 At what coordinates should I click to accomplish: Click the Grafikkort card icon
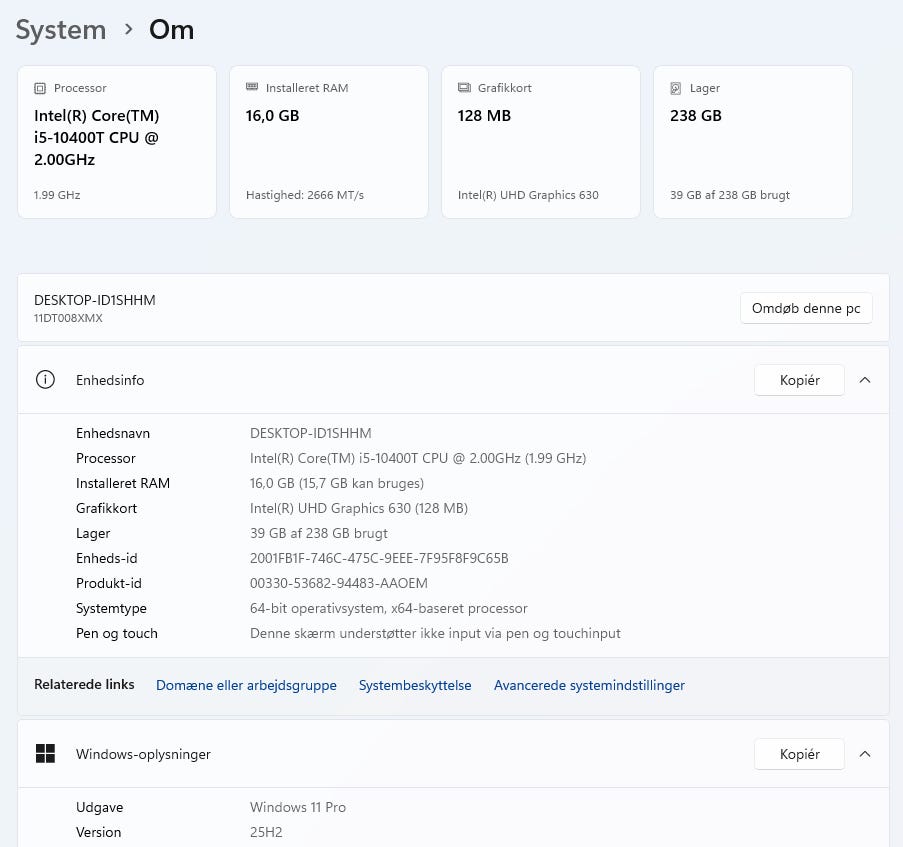point(464,88)
